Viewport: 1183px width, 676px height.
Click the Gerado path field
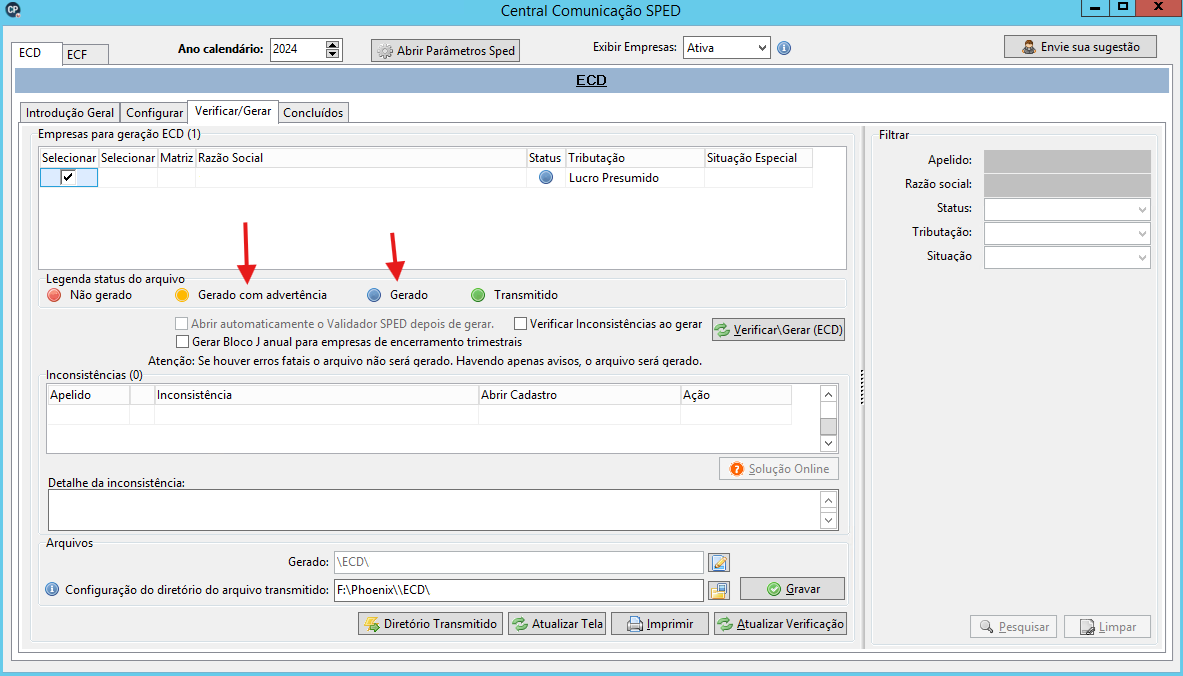518,562
